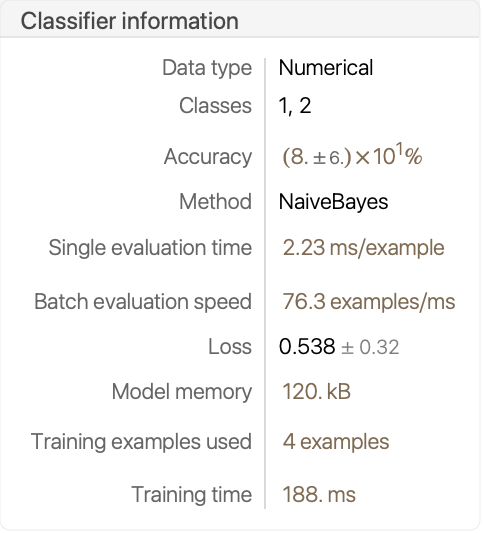The width and height of the screenshot is (483, 533).
Task: Click the Numerical data type value
Action: (326, 67)
